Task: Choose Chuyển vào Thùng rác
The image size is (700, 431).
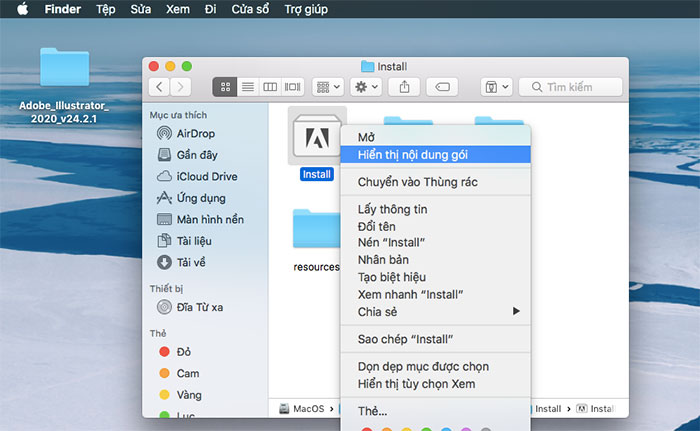Action: pyautogui.click(x=435, y=182)
